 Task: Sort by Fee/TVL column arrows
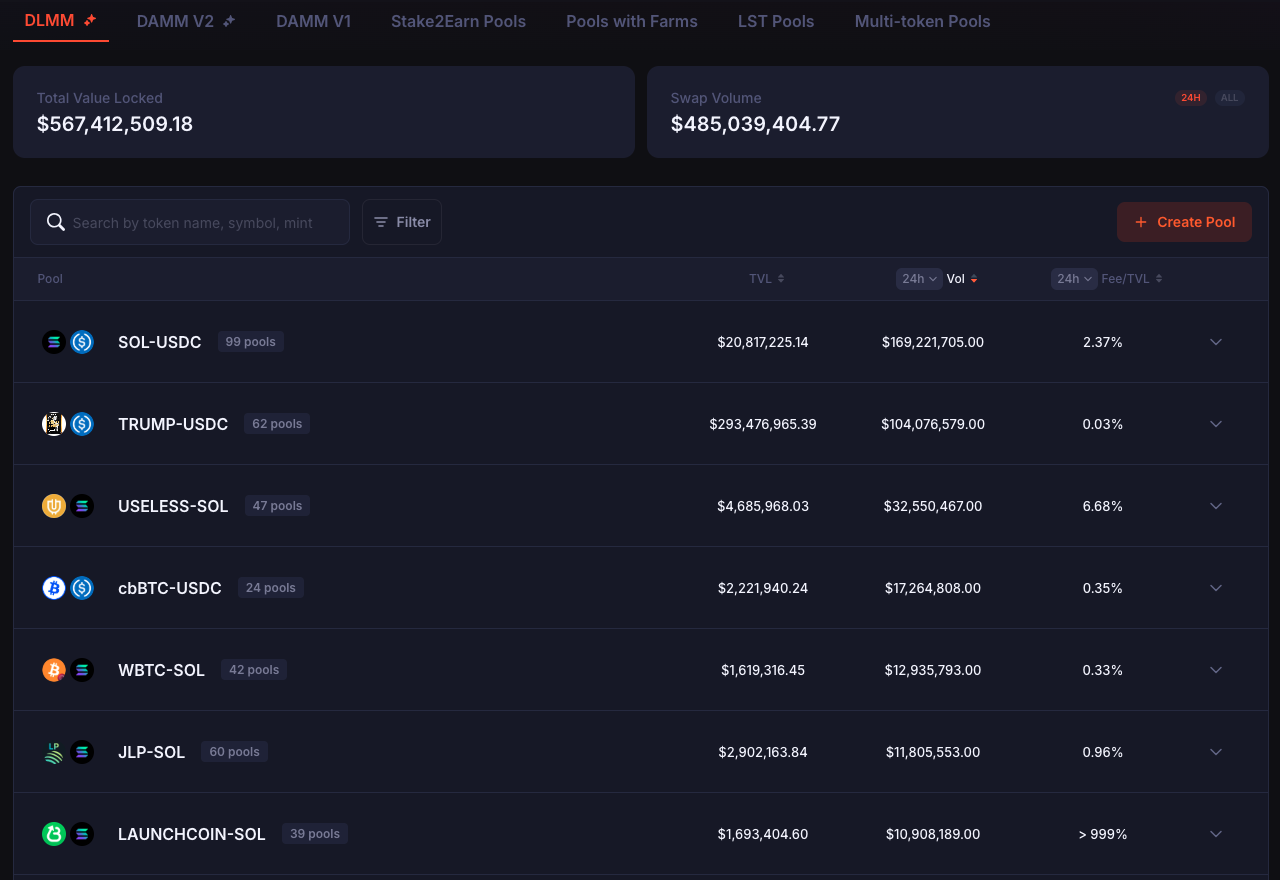[1159, 279]
